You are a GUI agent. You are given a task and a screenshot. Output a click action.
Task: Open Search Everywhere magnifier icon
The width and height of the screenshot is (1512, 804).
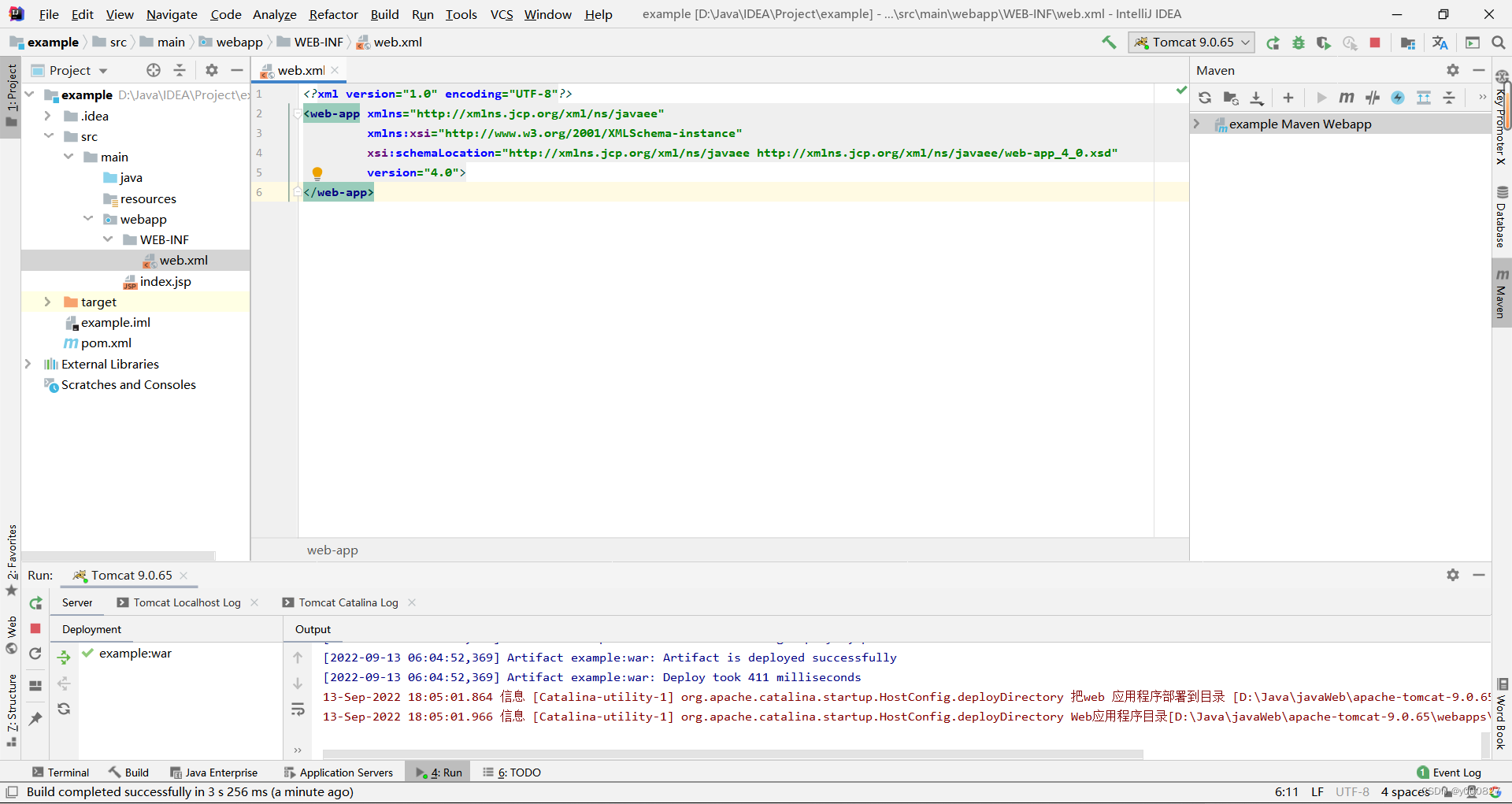pyautogui.click(x=1499, y=43)
